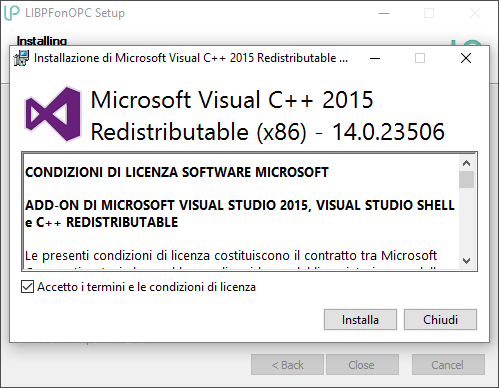
Task: Uncheck Accetto i termini license checkbox
Action: pyautogui.click(x=27, y=287)
